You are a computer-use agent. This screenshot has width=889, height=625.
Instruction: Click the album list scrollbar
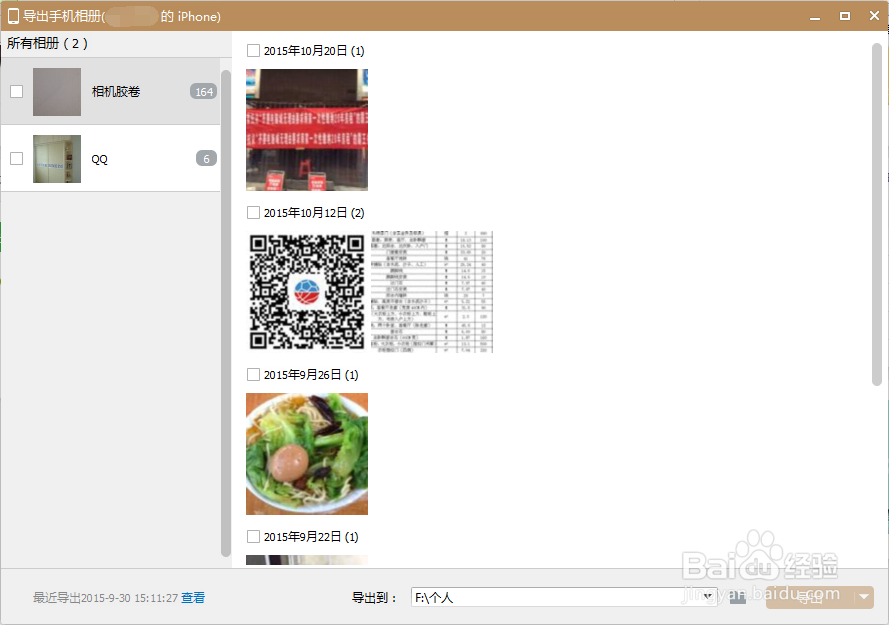click(x=225, y=300)
